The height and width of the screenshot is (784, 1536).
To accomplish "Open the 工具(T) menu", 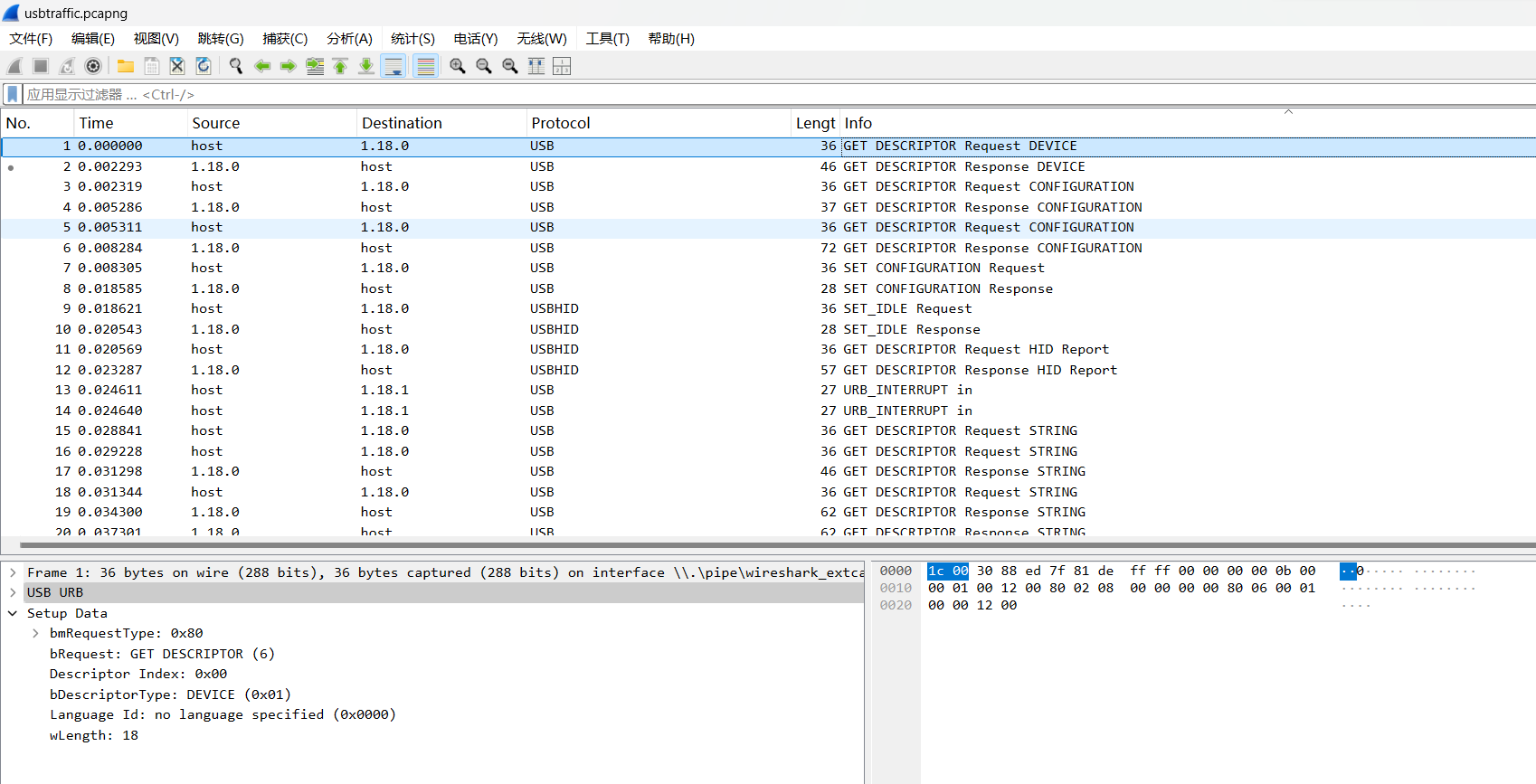I will (x=607, y=39).
